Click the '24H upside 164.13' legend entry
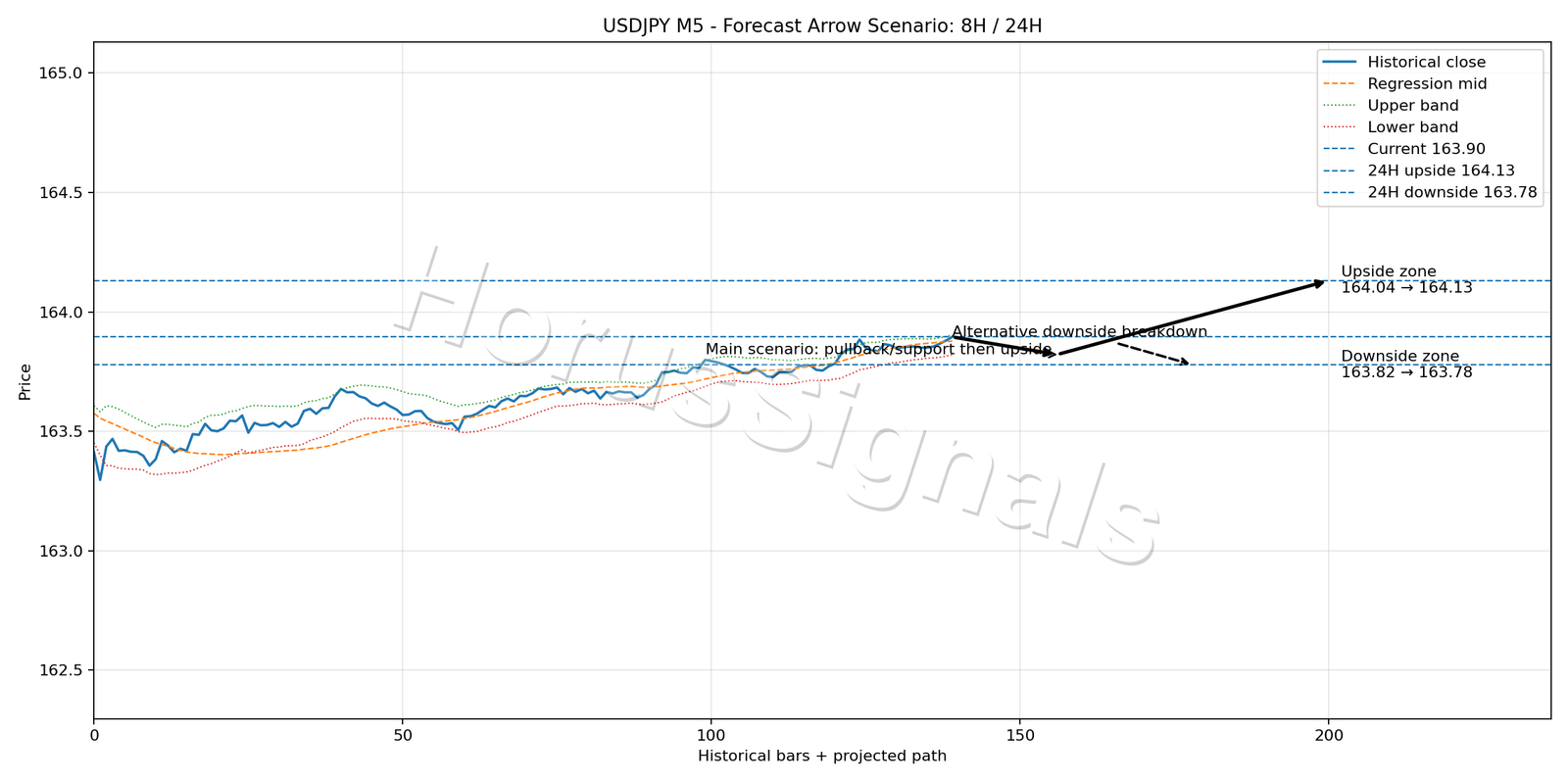 (x=1419, y=171)
